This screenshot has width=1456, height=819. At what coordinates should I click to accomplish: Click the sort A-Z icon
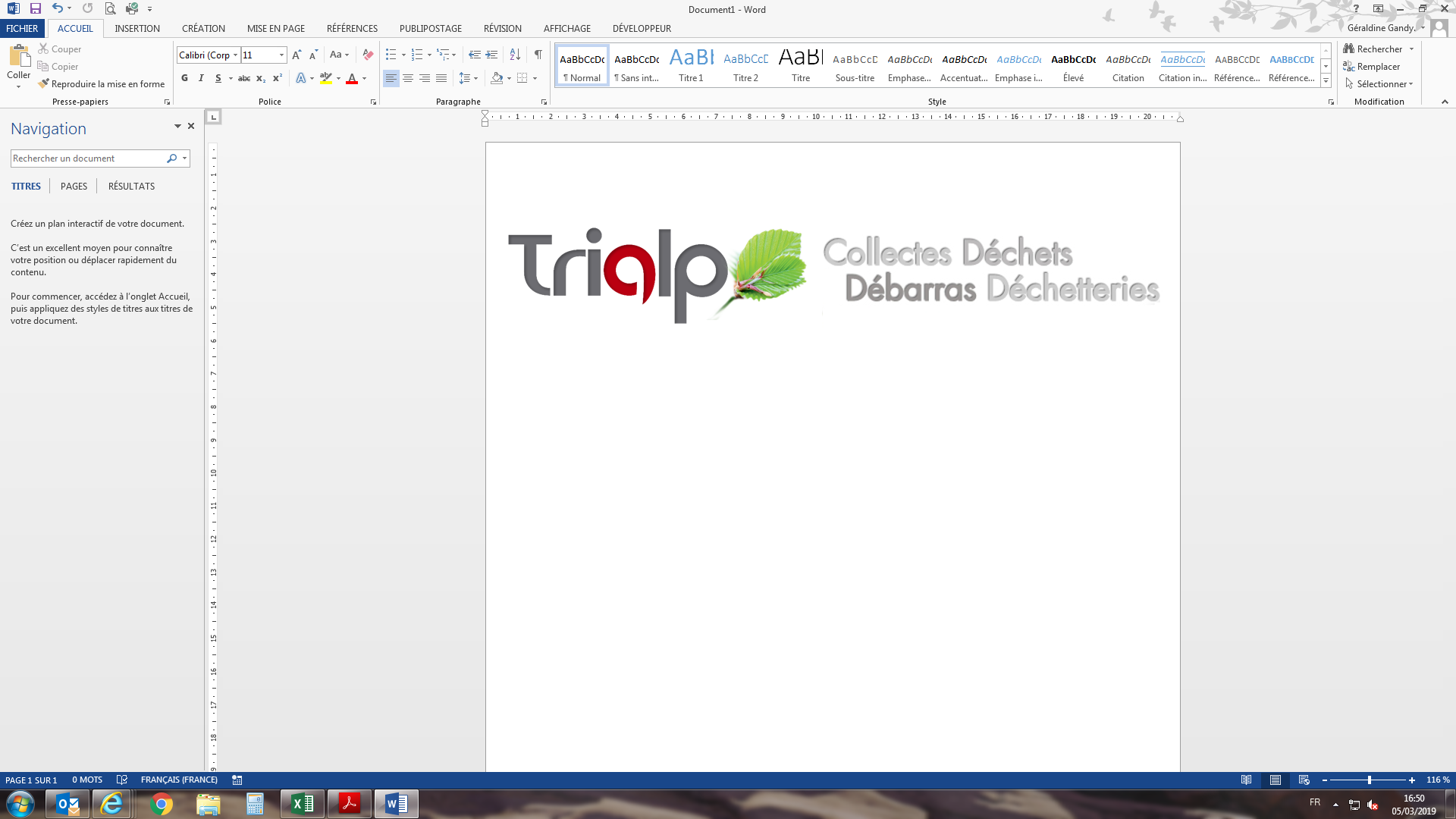pos(515,55)
